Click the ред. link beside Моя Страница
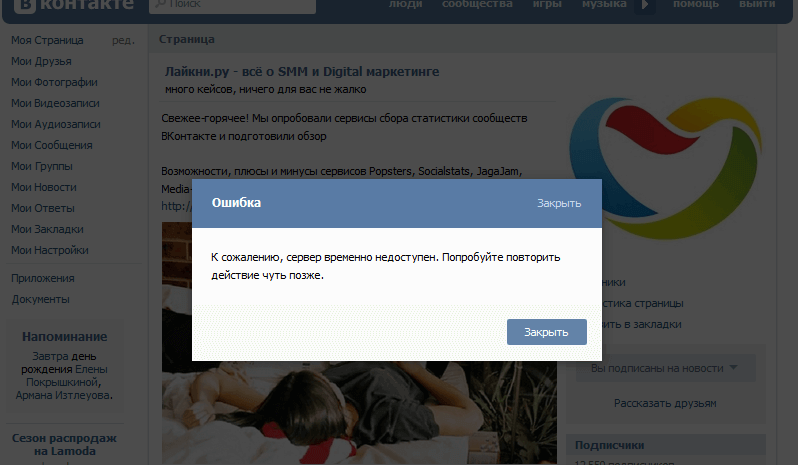The height and width of the screenshot is (465, 798). [123, 40]
